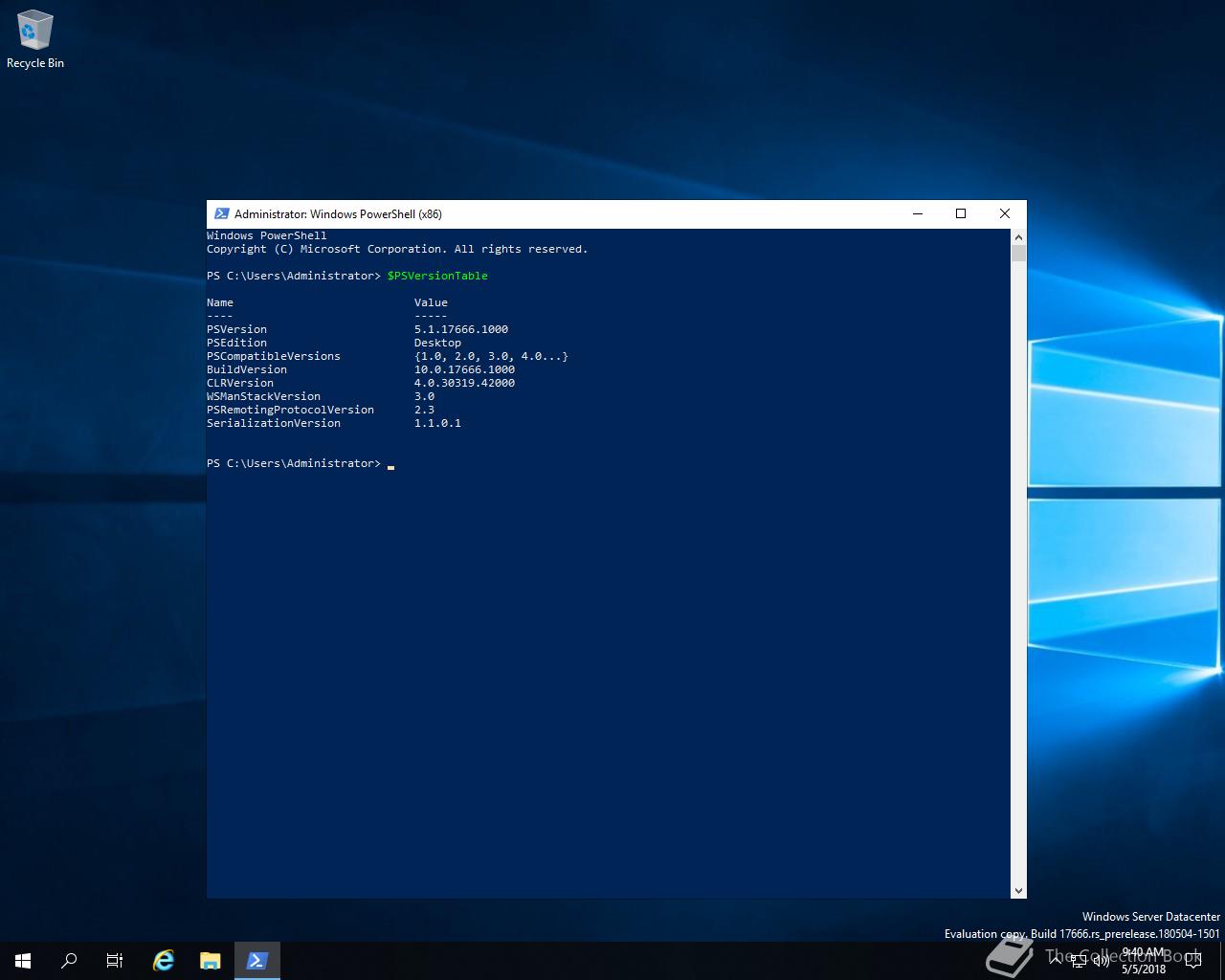Click the Value column header
Image resolution: width=1225 pixels, height=980 pixels.
pos(431,302)
